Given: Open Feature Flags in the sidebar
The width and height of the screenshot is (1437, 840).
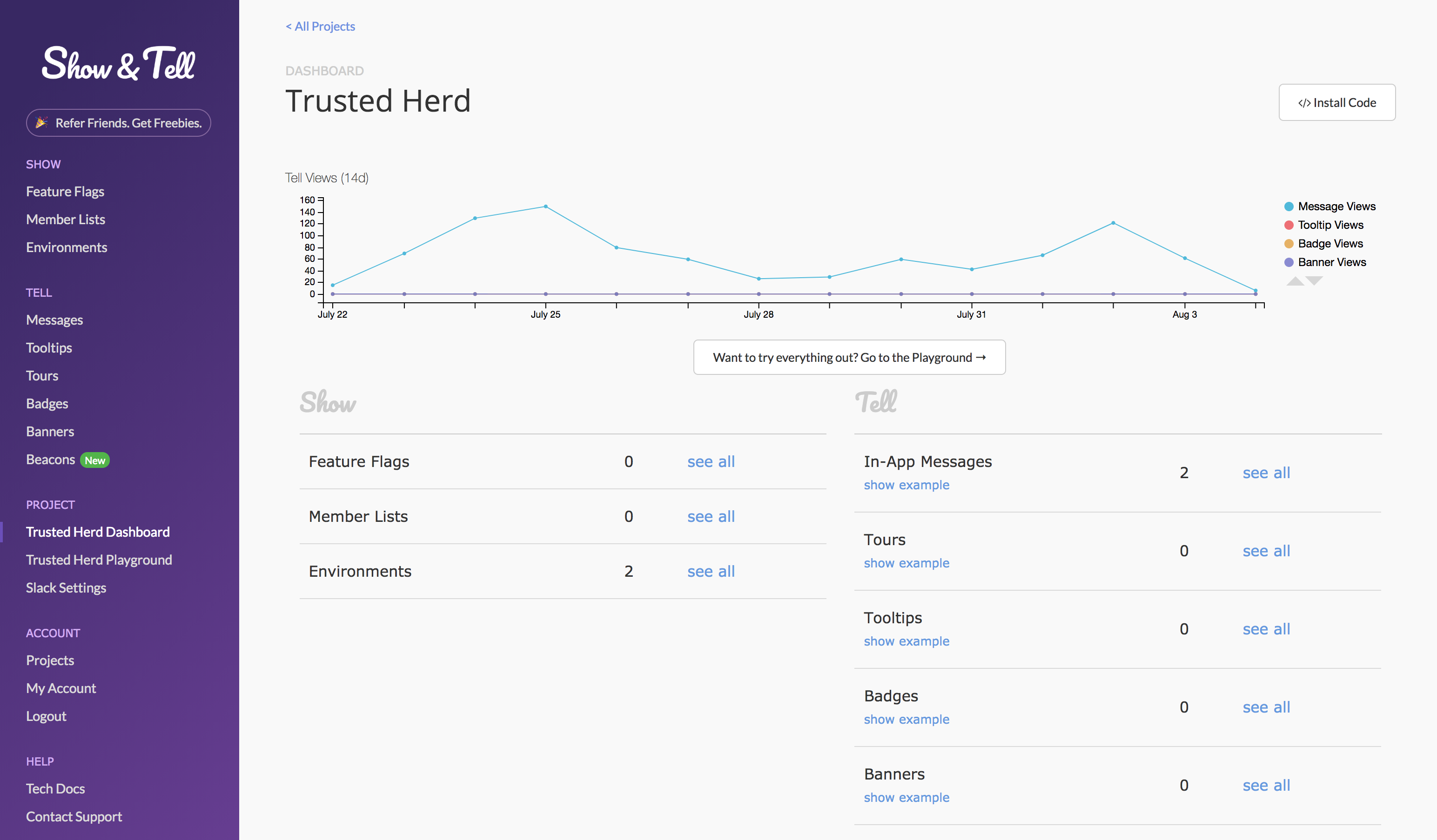Looking at the screenshot, I should [x=65, y=192].
